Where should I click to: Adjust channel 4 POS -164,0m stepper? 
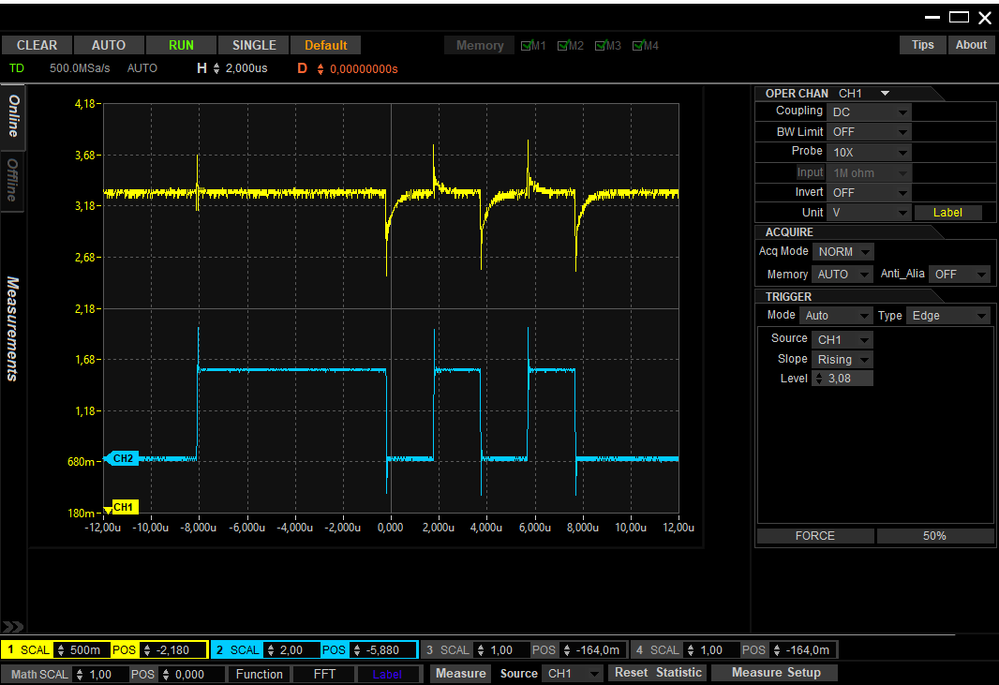(777, 650)
